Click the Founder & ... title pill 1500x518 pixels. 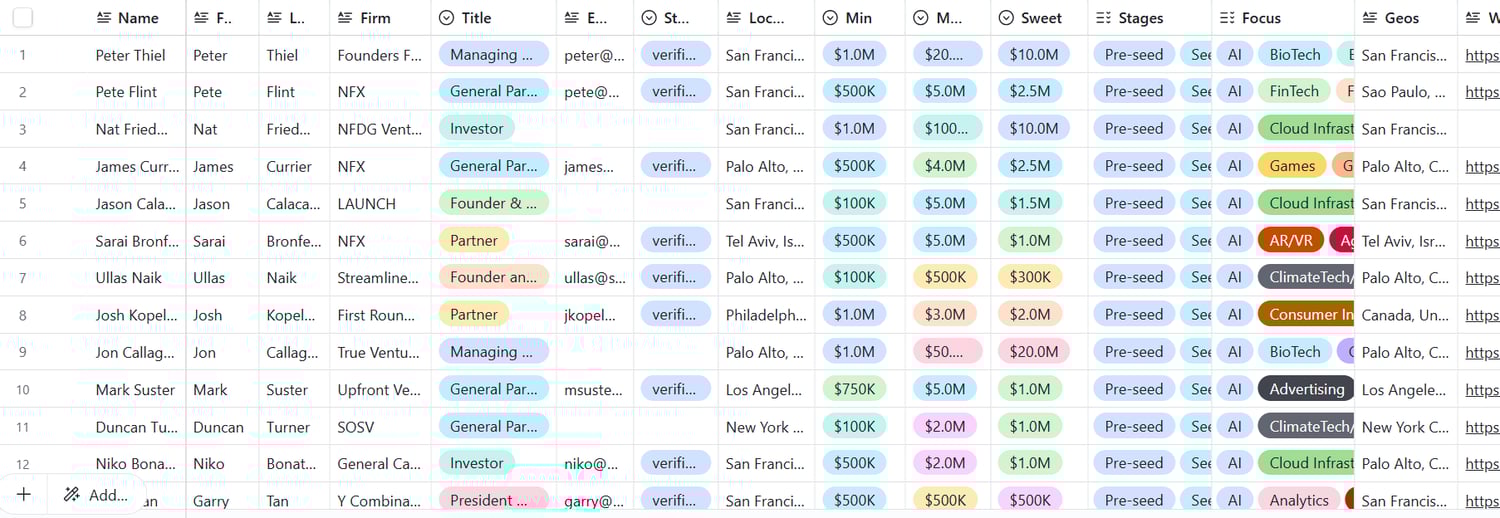click(x=494, y=203)
